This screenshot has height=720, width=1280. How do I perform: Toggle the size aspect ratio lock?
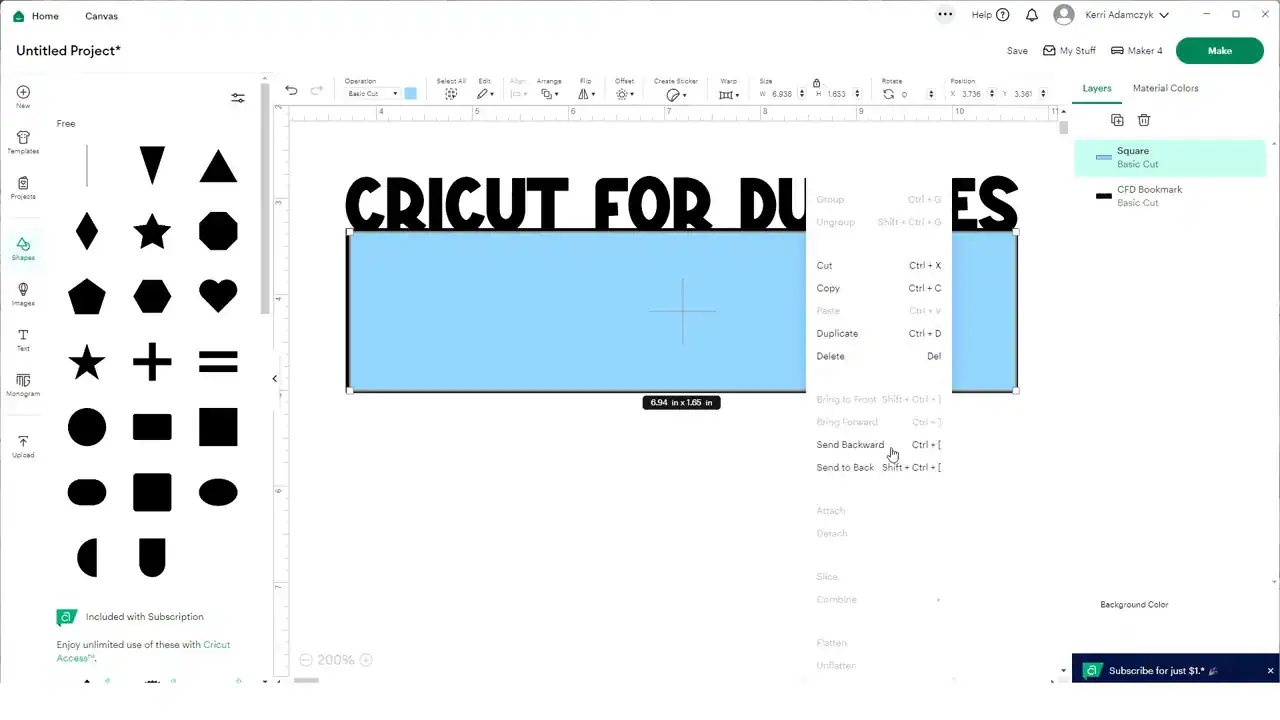coord(816,83)
